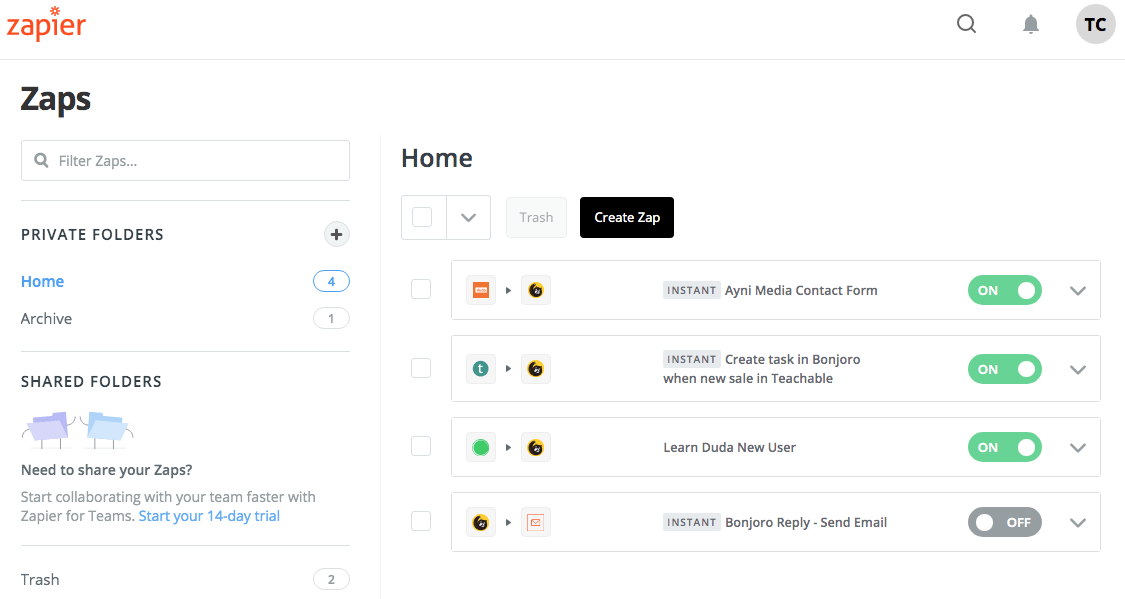This screenshot has width=1125, height=599.
Task: Select the Create task in Bonjoro zap checkbox
Action: point(420,368)
